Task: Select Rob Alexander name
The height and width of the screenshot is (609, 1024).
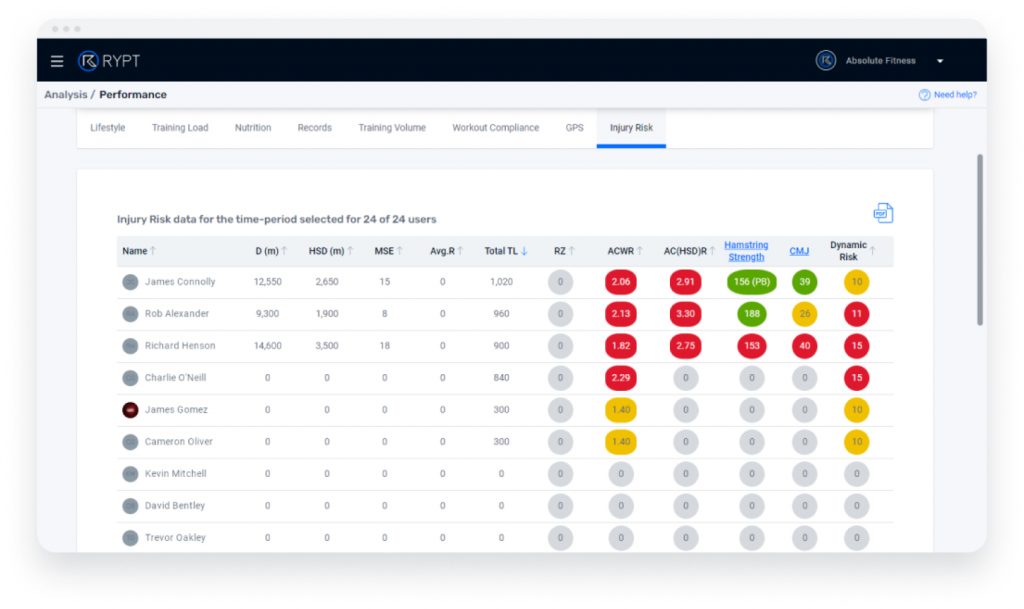Action: tap(177, 314)
